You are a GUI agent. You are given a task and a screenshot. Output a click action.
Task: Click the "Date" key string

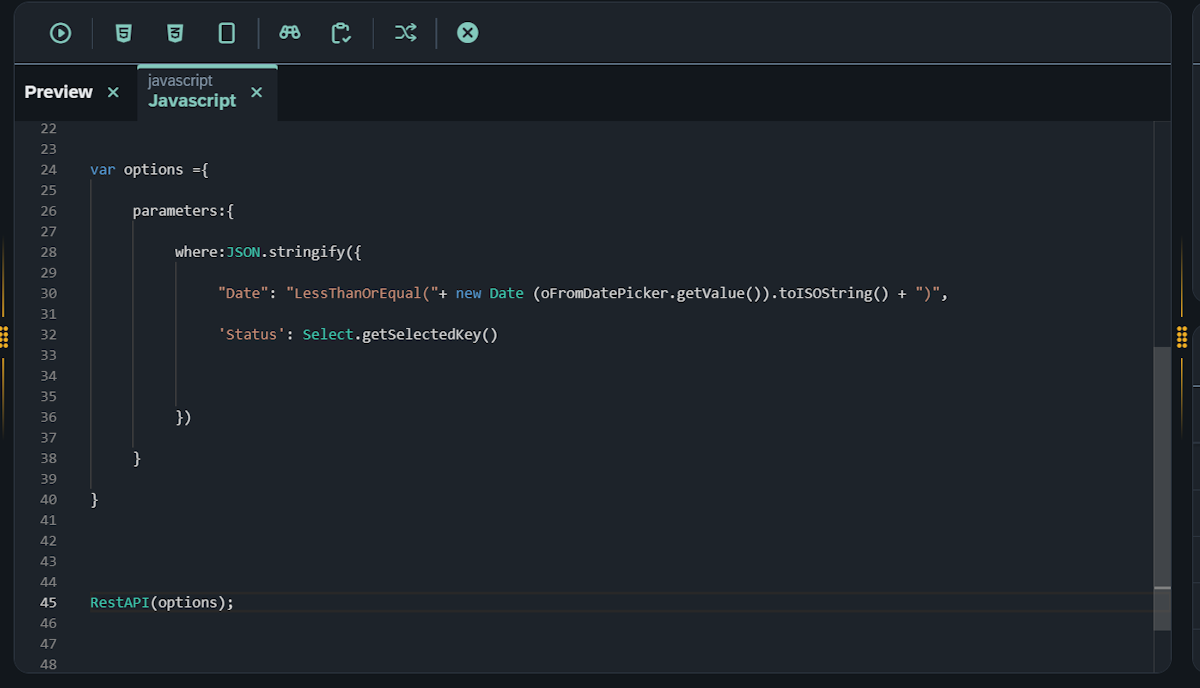coord(243,293)
